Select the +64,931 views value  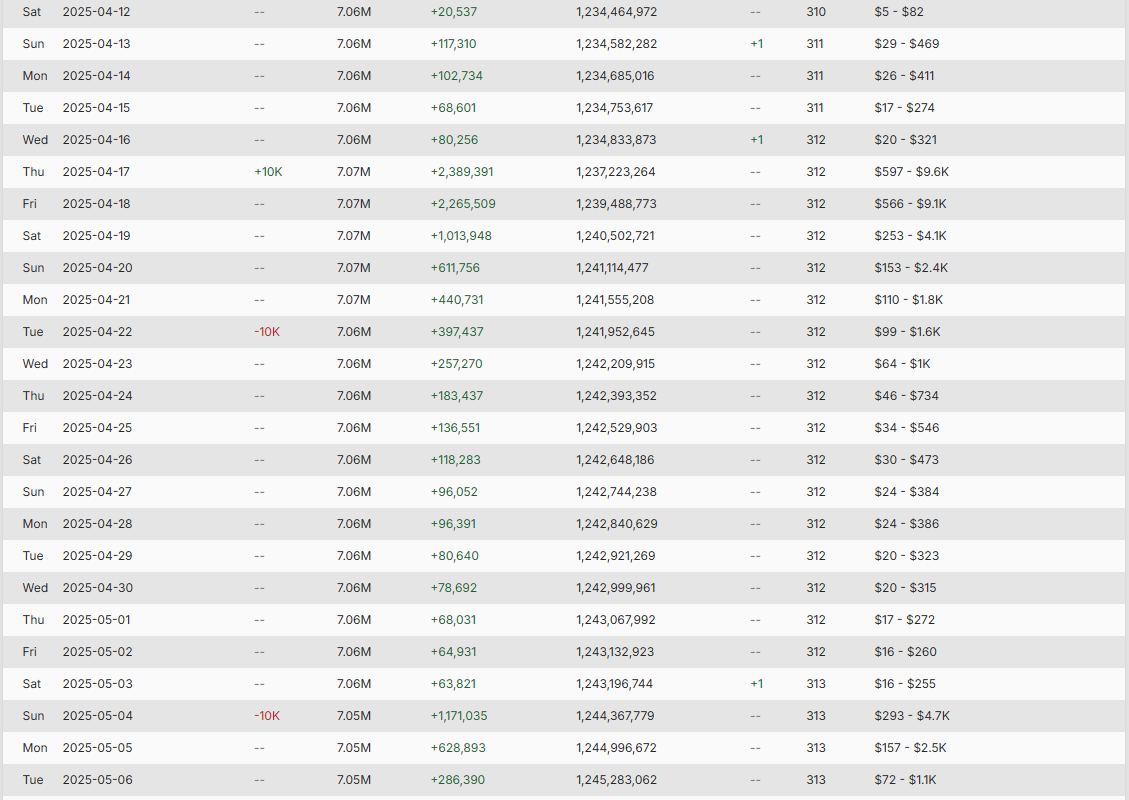453,652
